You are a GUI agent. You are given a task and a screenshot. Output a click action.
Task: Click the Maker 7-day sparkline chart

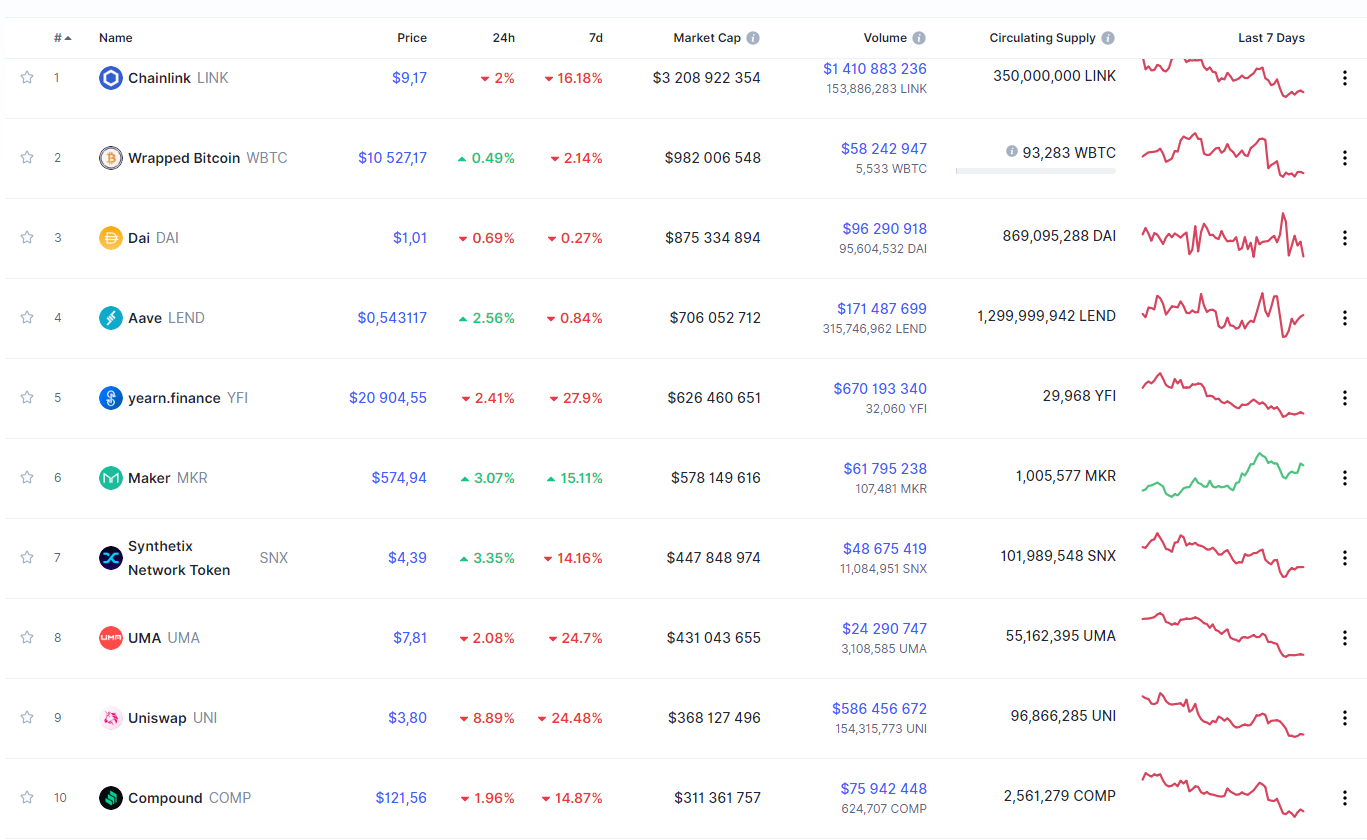pos(1223,475)
